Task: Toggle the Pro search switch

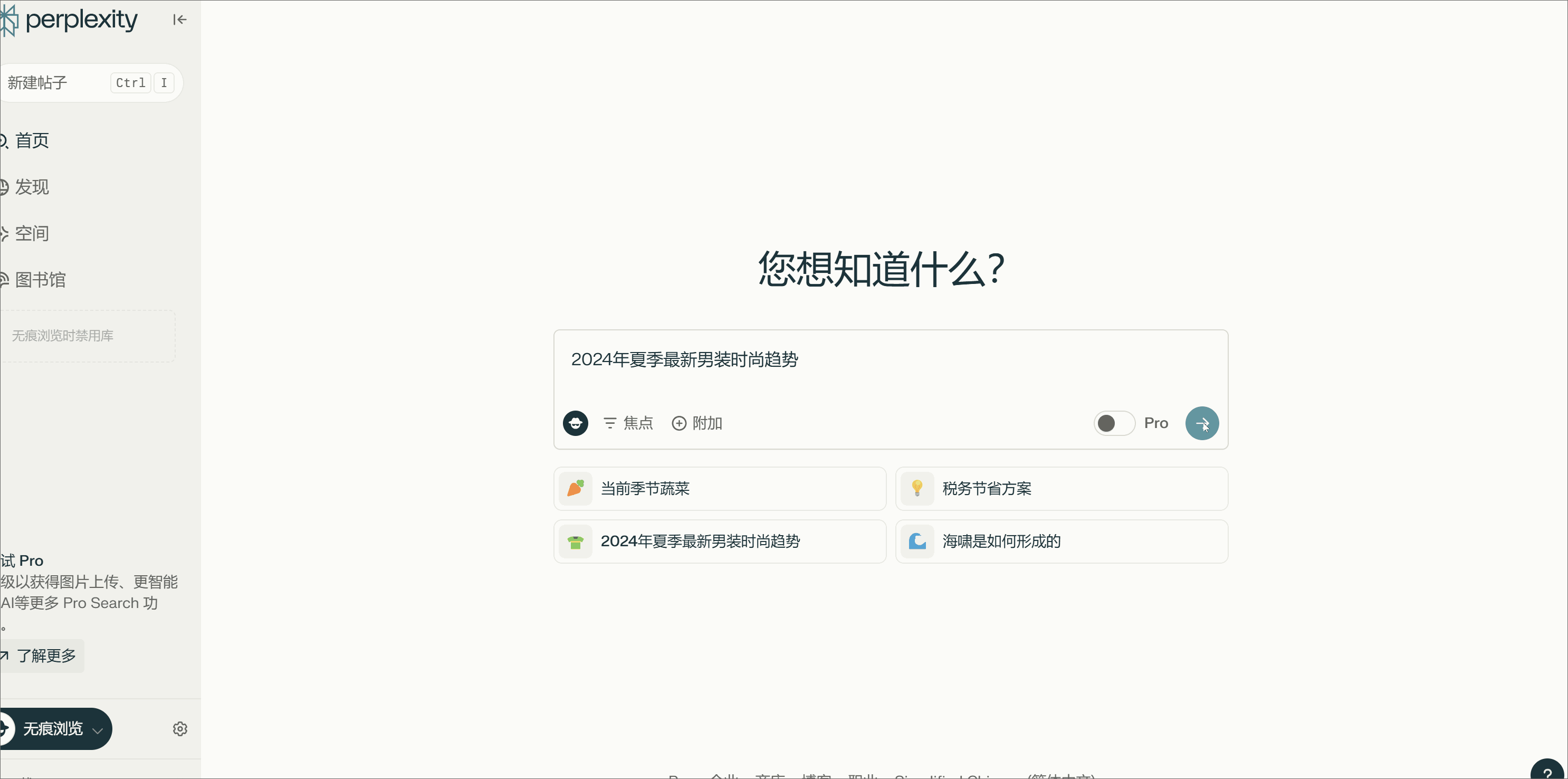Action: click(1114, 423)
